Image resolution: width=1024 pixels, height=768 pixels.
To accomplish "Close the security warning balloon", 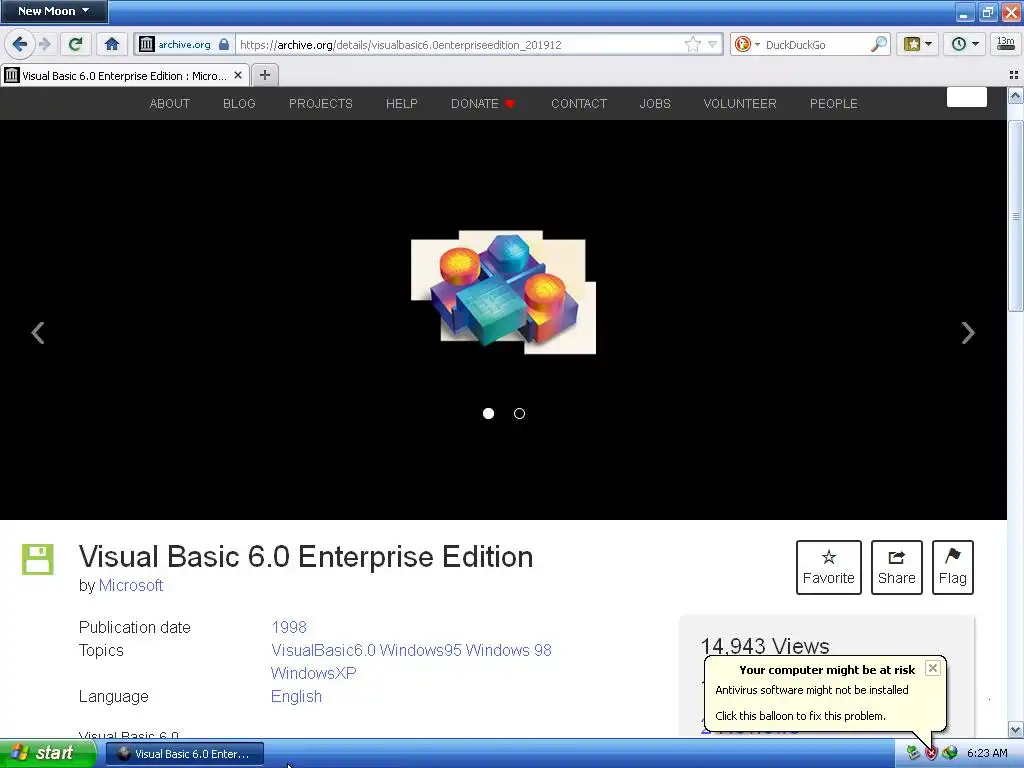I will pyautogui.click(x=933, y=668).
